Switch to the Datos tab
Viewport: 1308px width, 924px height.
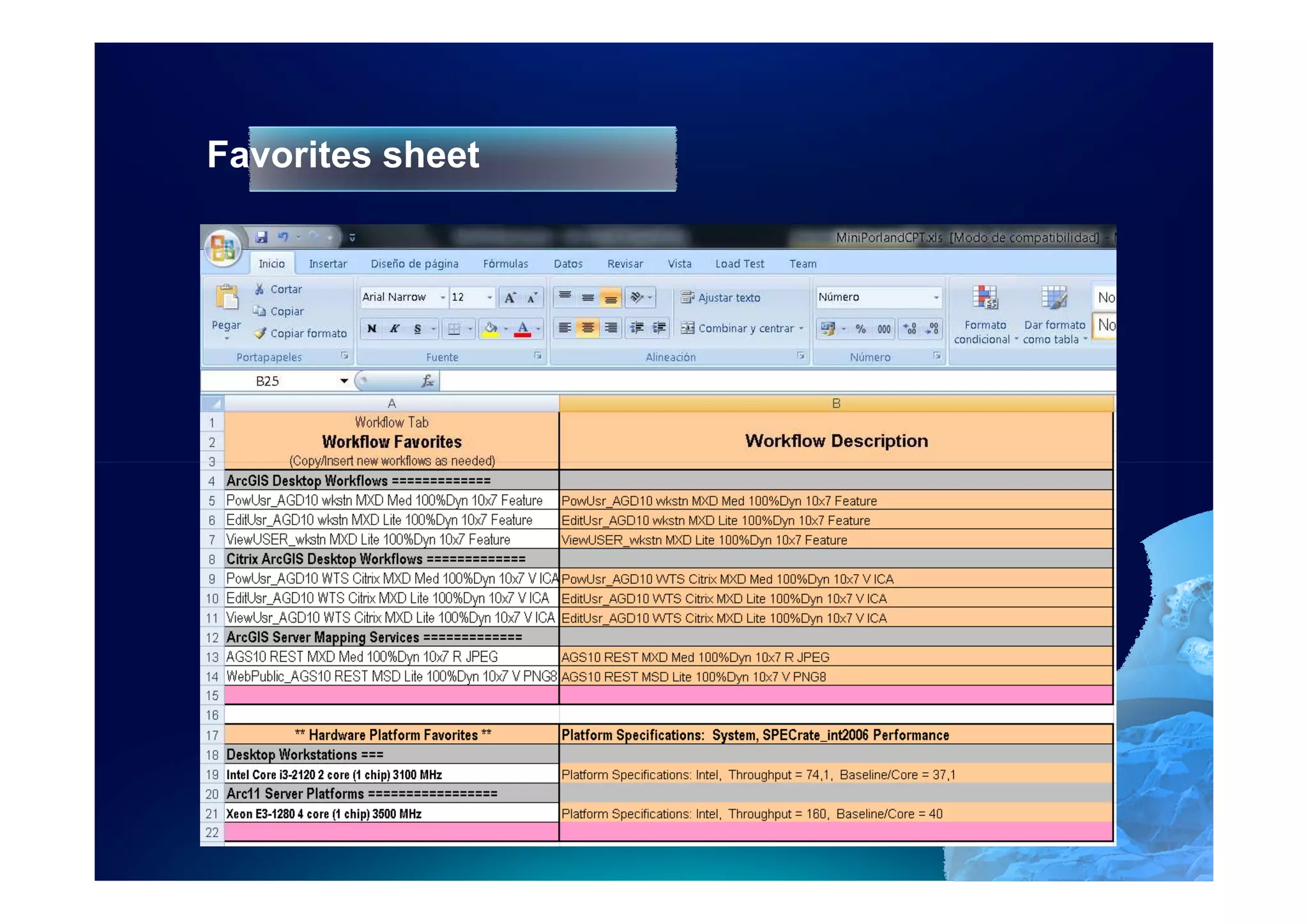[x=568, y=264]
